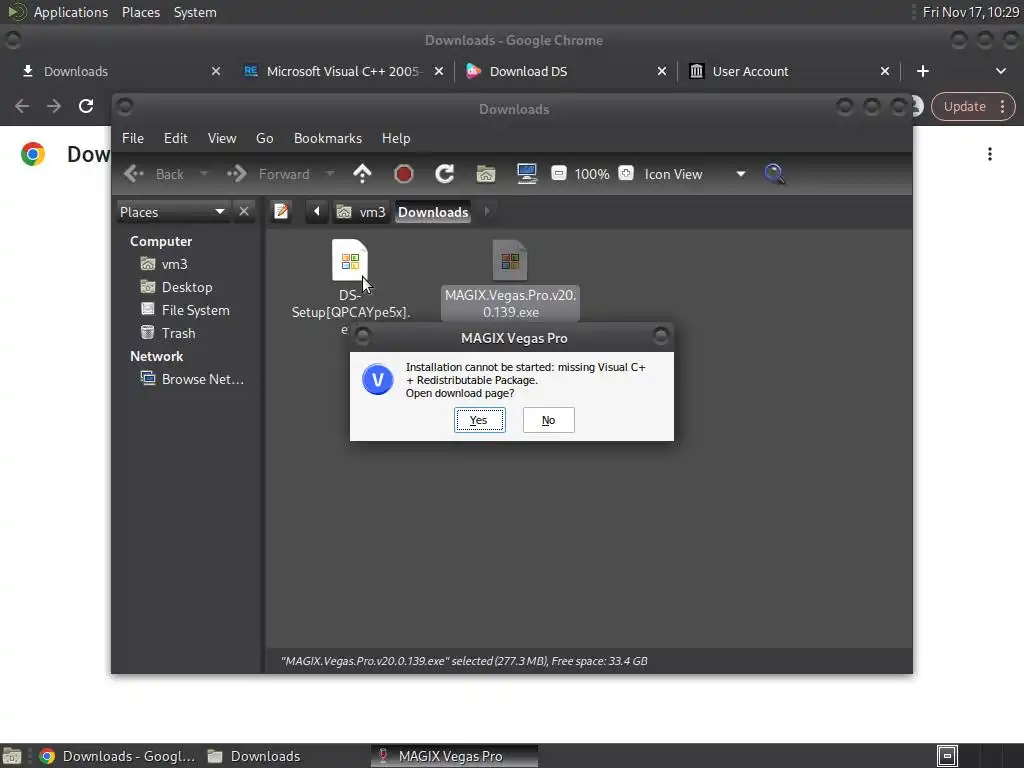
Task: Switch to MAGIX Vegas Pro taskbar item
Action: pos(455,756)
